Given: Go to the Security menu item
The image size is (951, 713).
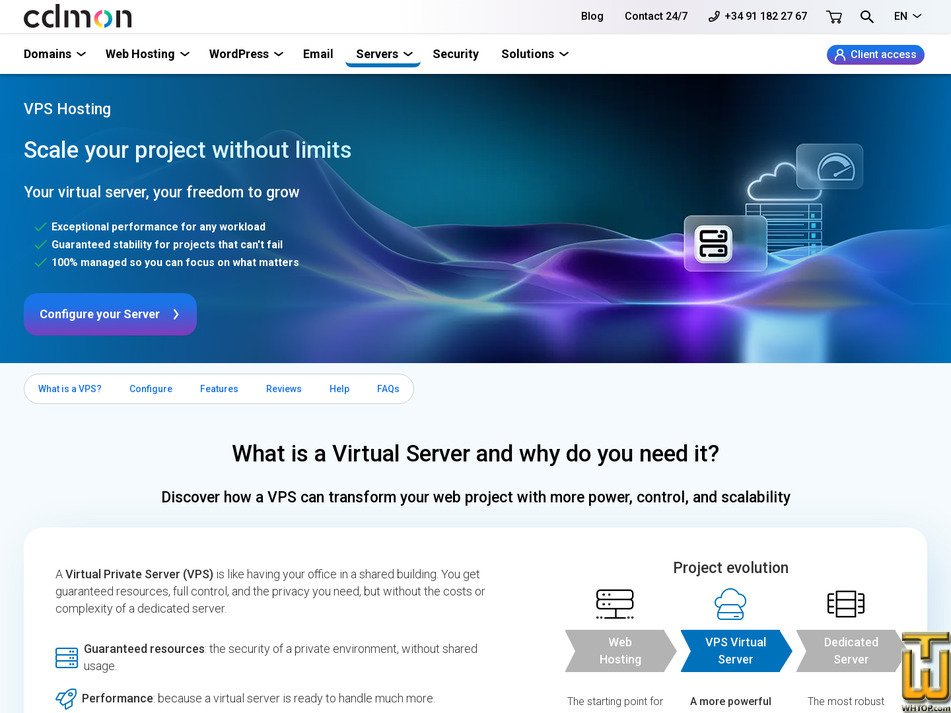Looking at the screenshot, I should tap(455, 54).
